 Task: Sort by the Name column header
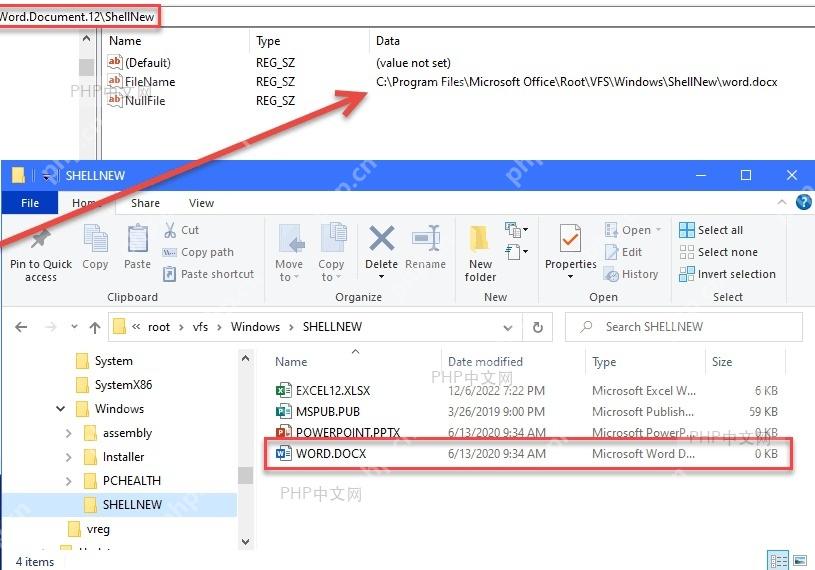[x=291, y=362]
